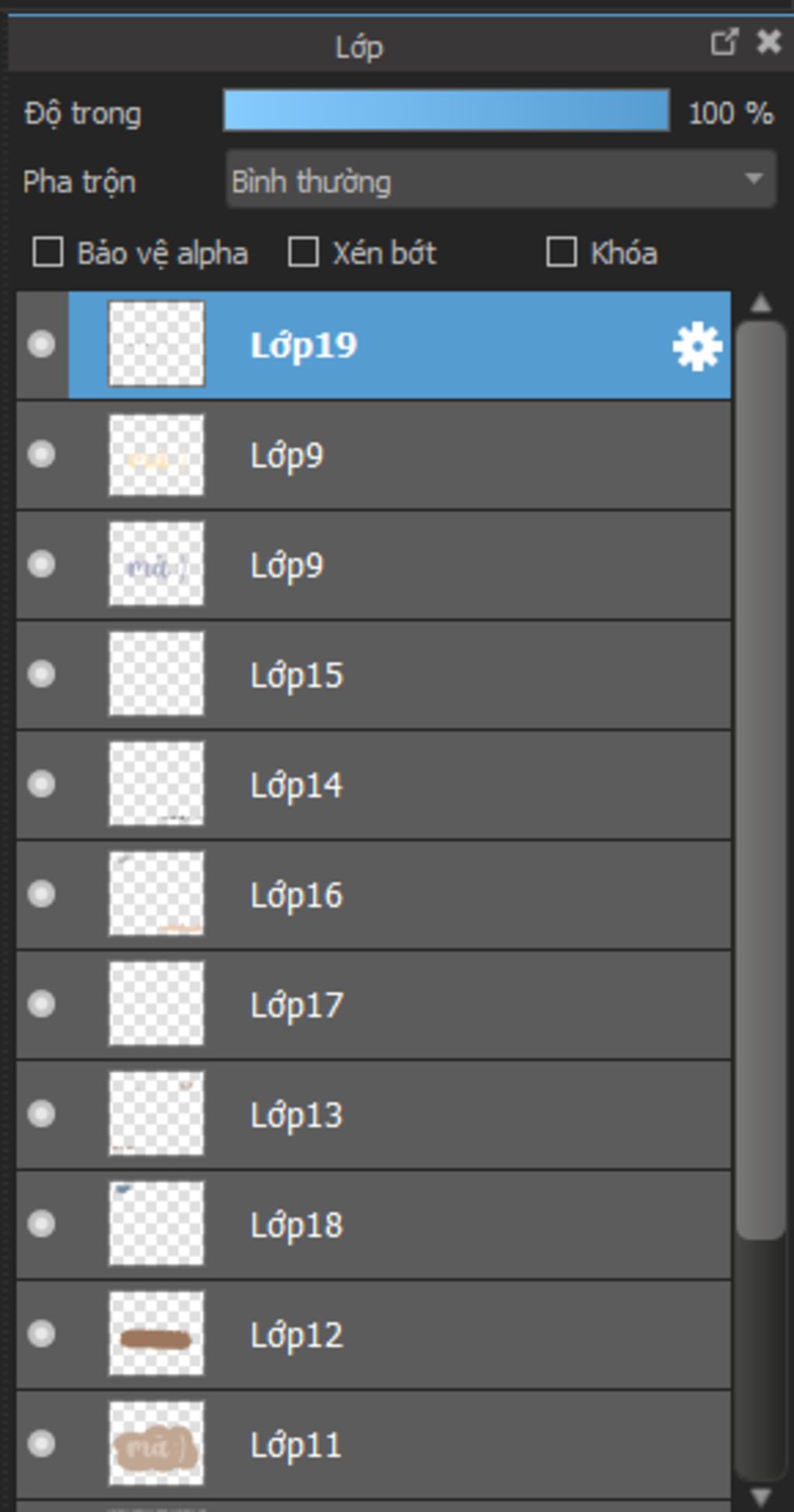Close the Lớp layer panel
Viewport: 794px width, 1512px height.
pyautogui.click(x=768, y=42)
